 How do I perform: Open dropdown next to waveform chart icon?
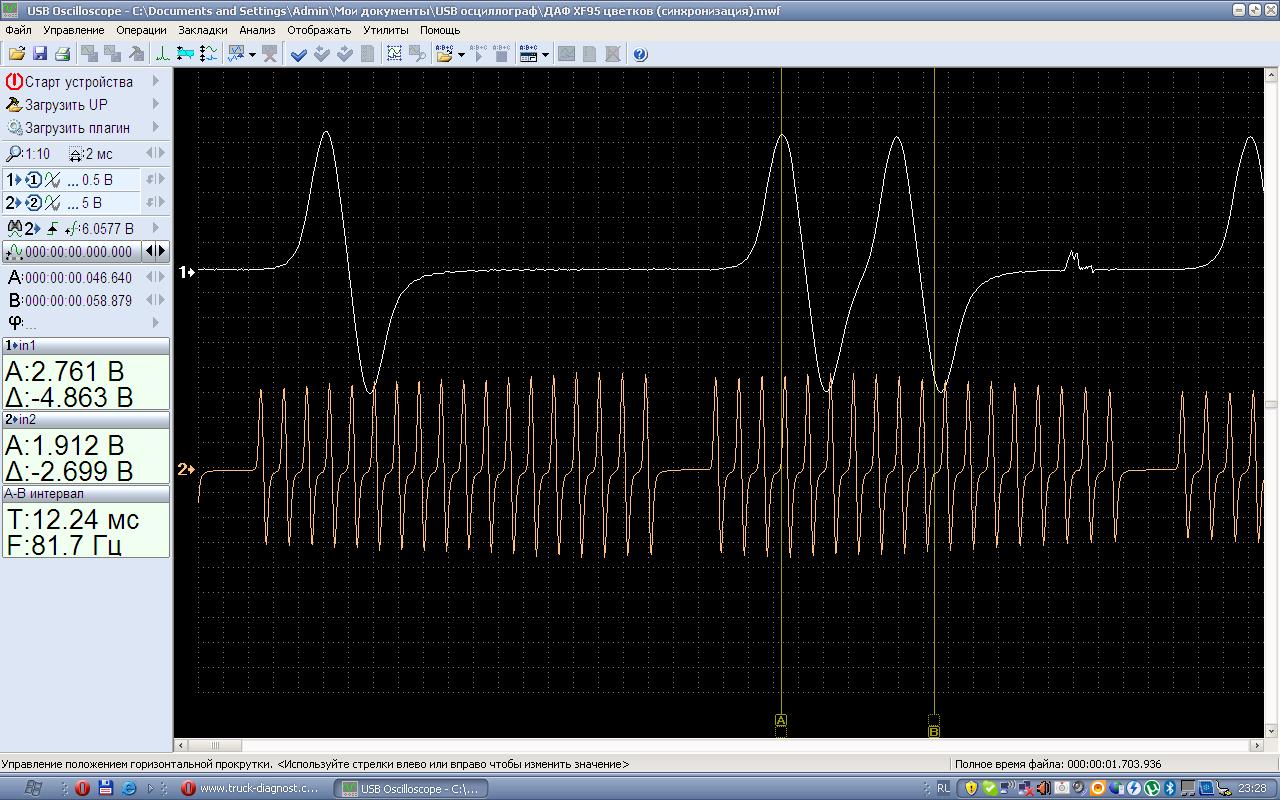(x=252, y=55)
